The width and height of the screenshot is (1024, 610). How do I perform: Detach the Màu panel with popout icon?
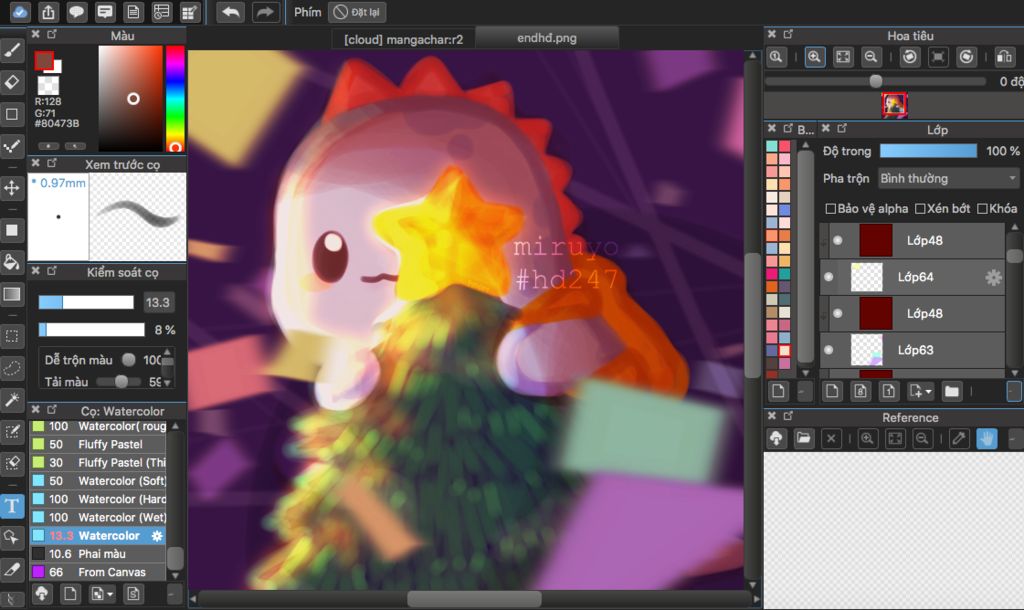coord(52,34)
